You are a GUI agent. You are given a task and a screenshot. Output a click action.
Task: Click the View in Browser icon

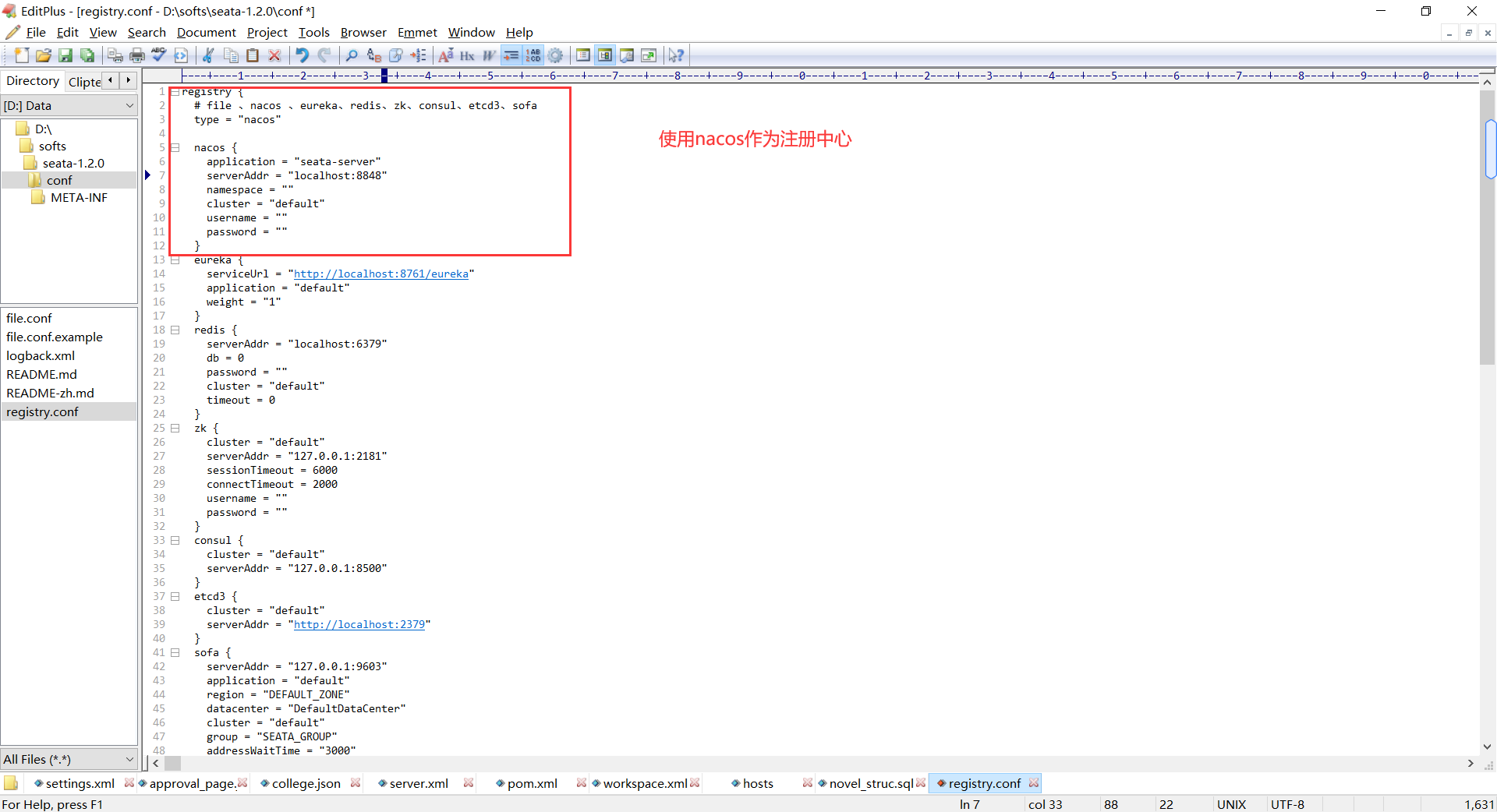[181, 55]
